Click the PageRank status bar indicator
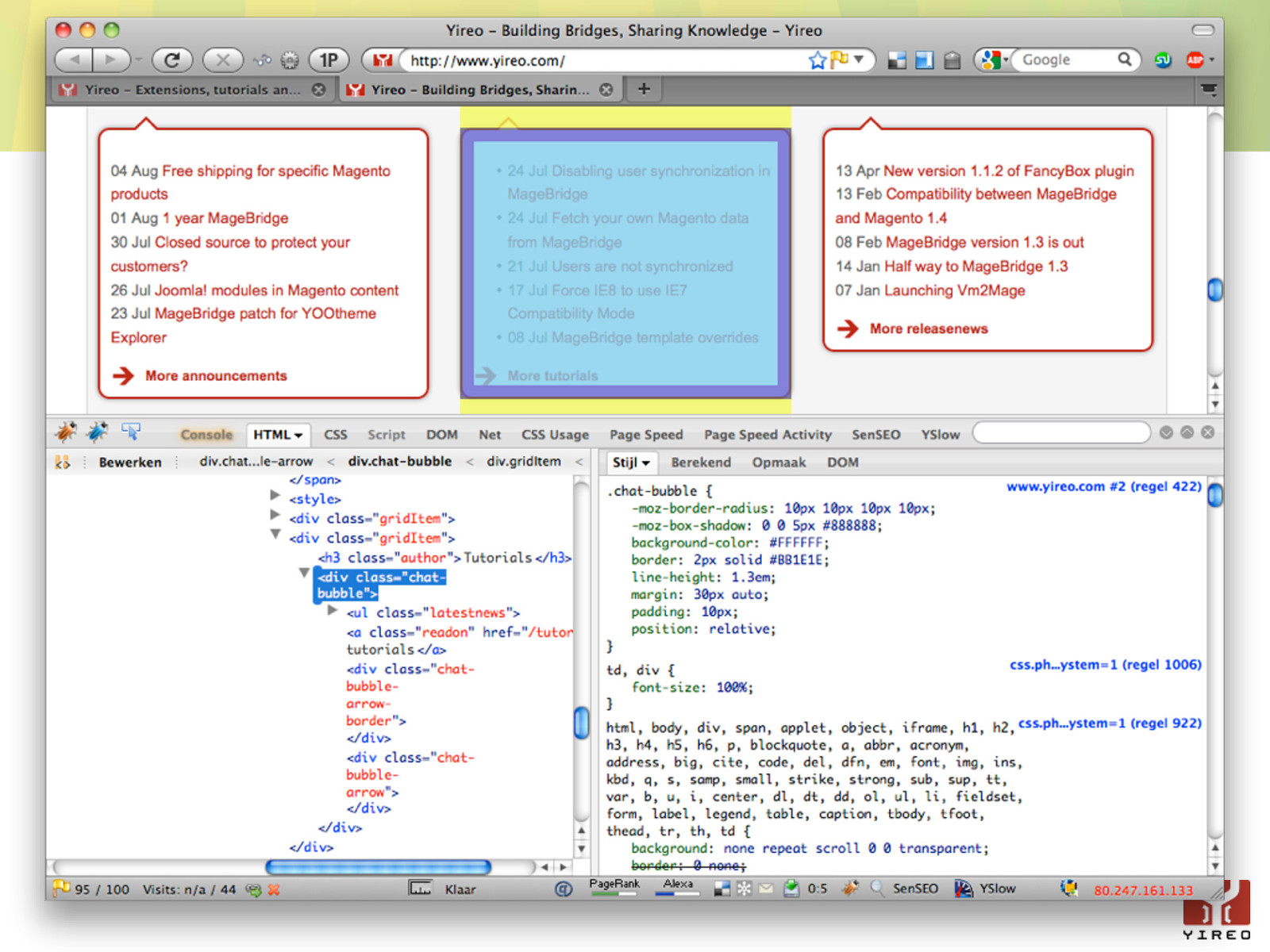Image resolution: width=1270 pixels, height=952 pixels. (x=614, y=888)
